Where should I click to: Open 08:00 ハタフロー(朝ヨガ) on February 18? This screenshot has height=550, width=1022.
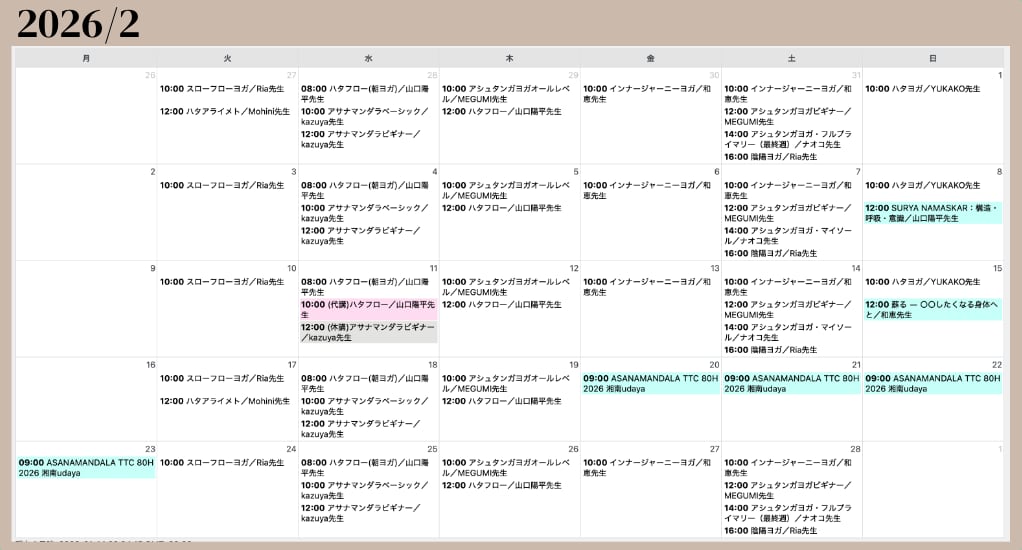[366, 383]
